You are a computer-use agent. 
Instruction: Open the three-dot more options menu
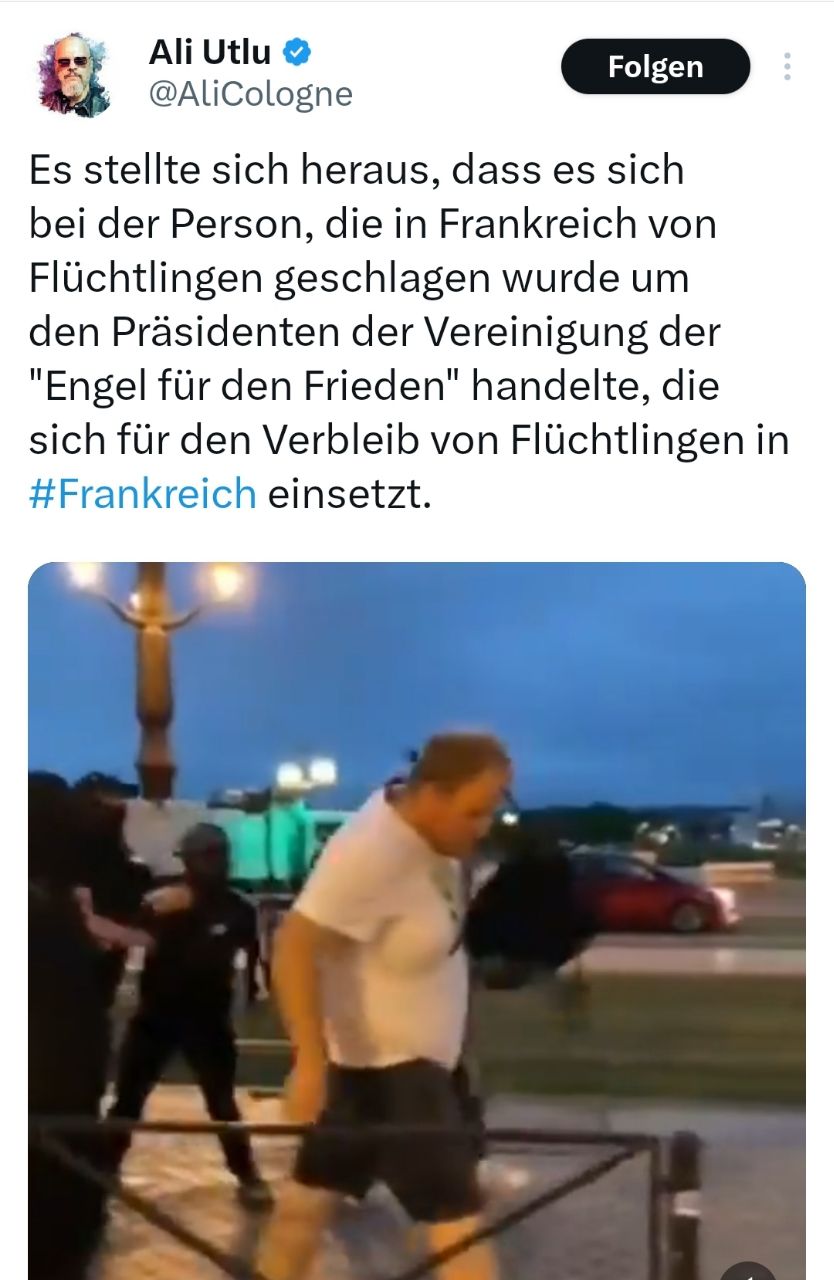point(787,67)
